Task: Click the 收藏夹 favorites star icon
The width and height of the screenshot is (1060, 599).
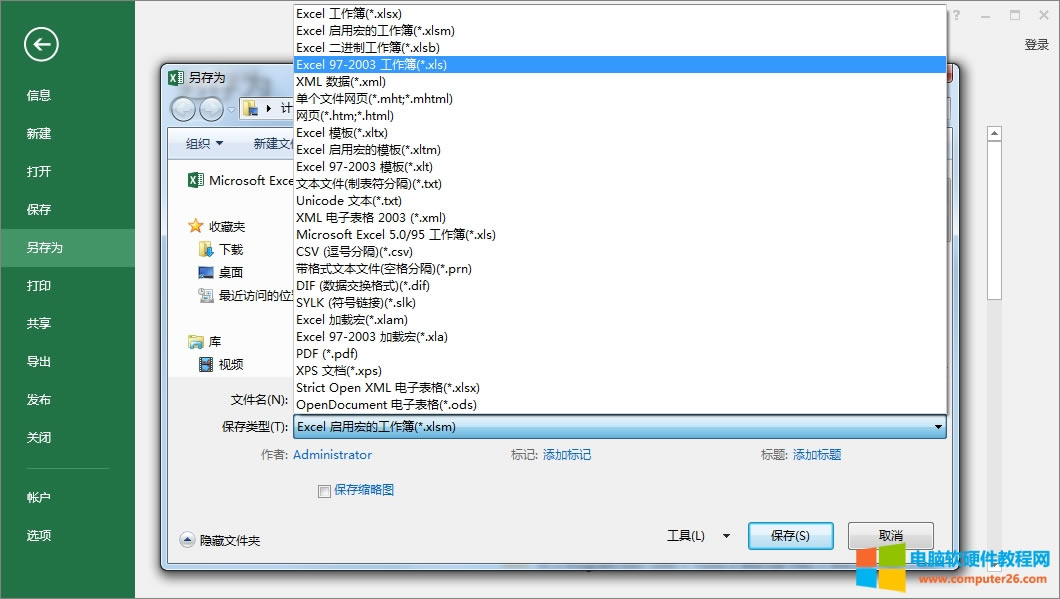Action: [196, 227]
